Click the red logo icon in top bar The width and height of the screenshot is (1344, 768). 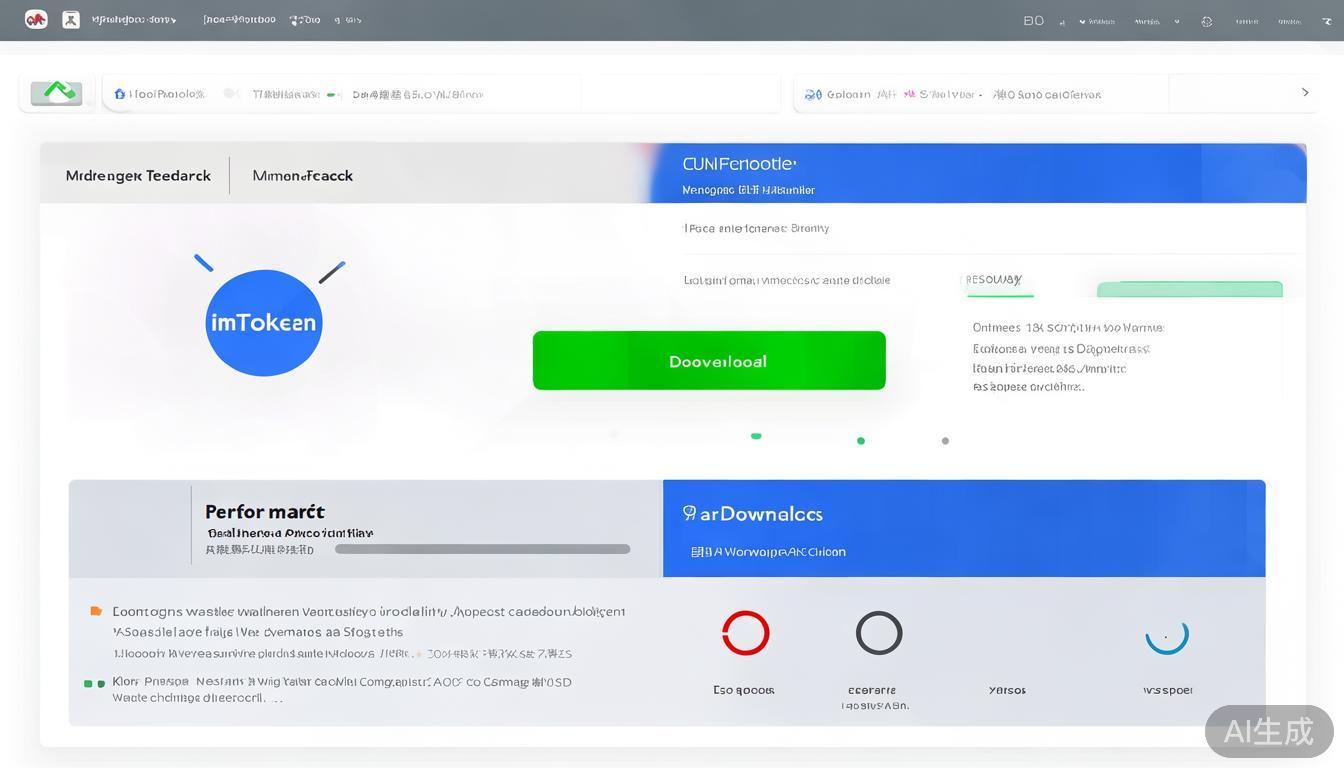36,19
